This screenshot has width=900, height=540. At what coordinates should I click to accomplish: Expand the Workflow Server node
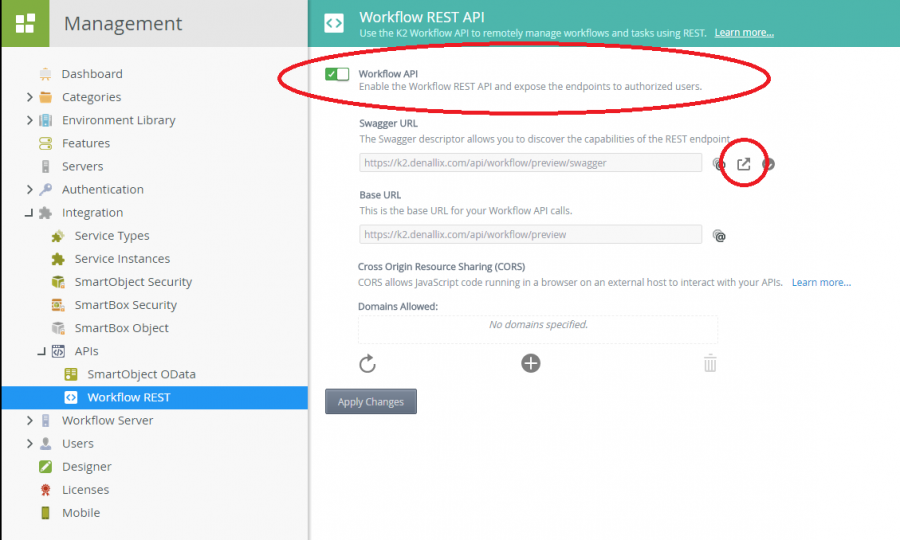(29, 421)
